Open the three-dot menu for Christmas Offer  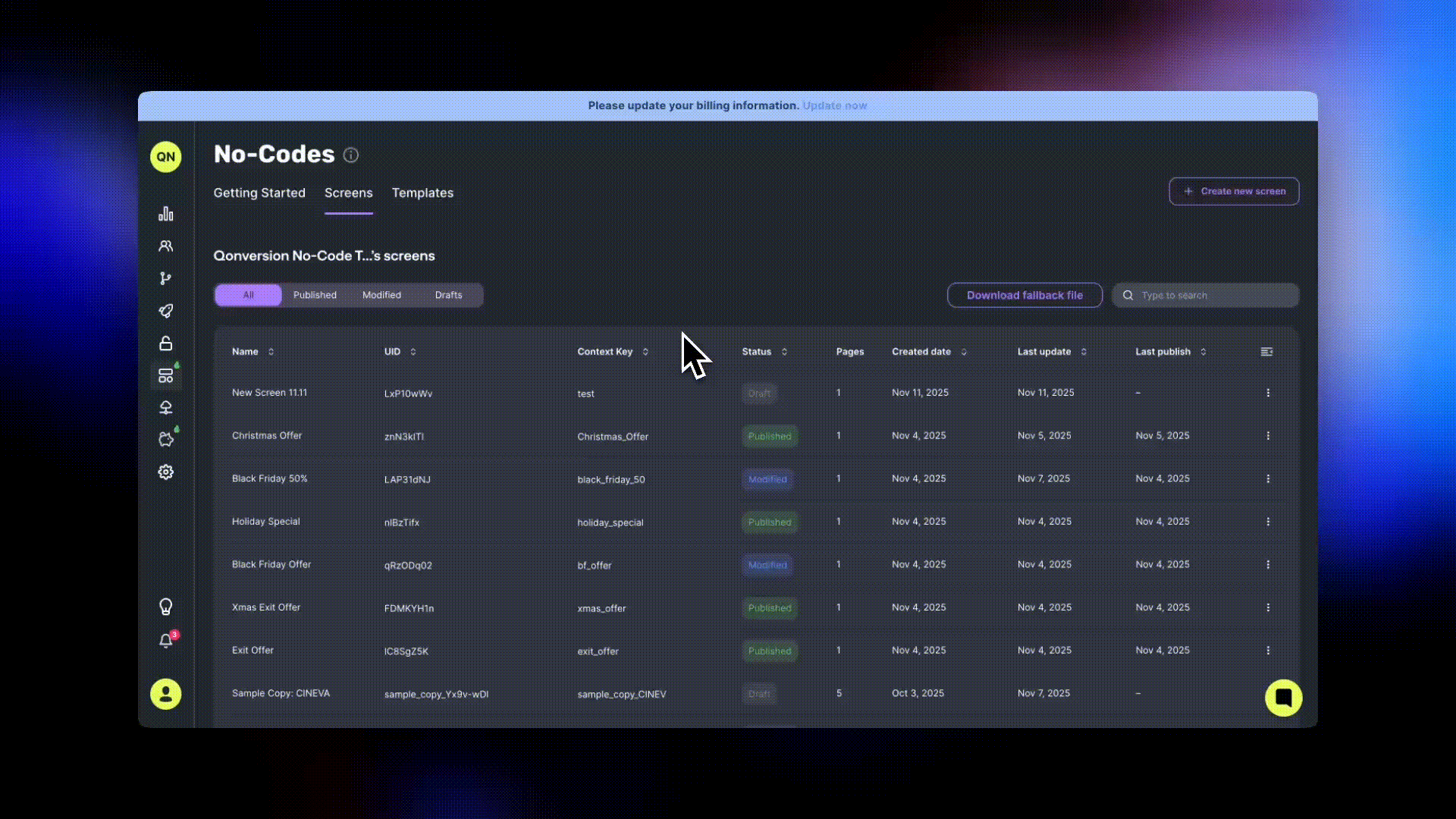(x=1268, y=436)
